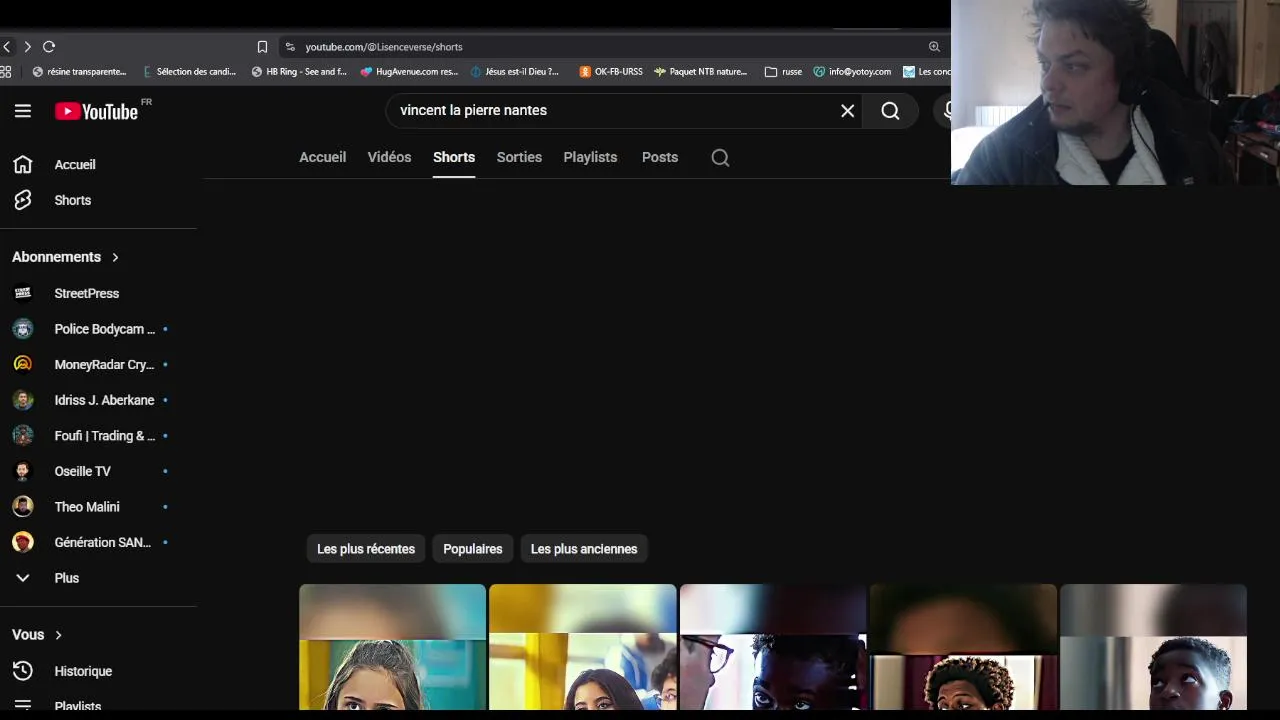1280x720 pixels.
Task: Open the channel search magnifier icon
Action: [720, 157]
